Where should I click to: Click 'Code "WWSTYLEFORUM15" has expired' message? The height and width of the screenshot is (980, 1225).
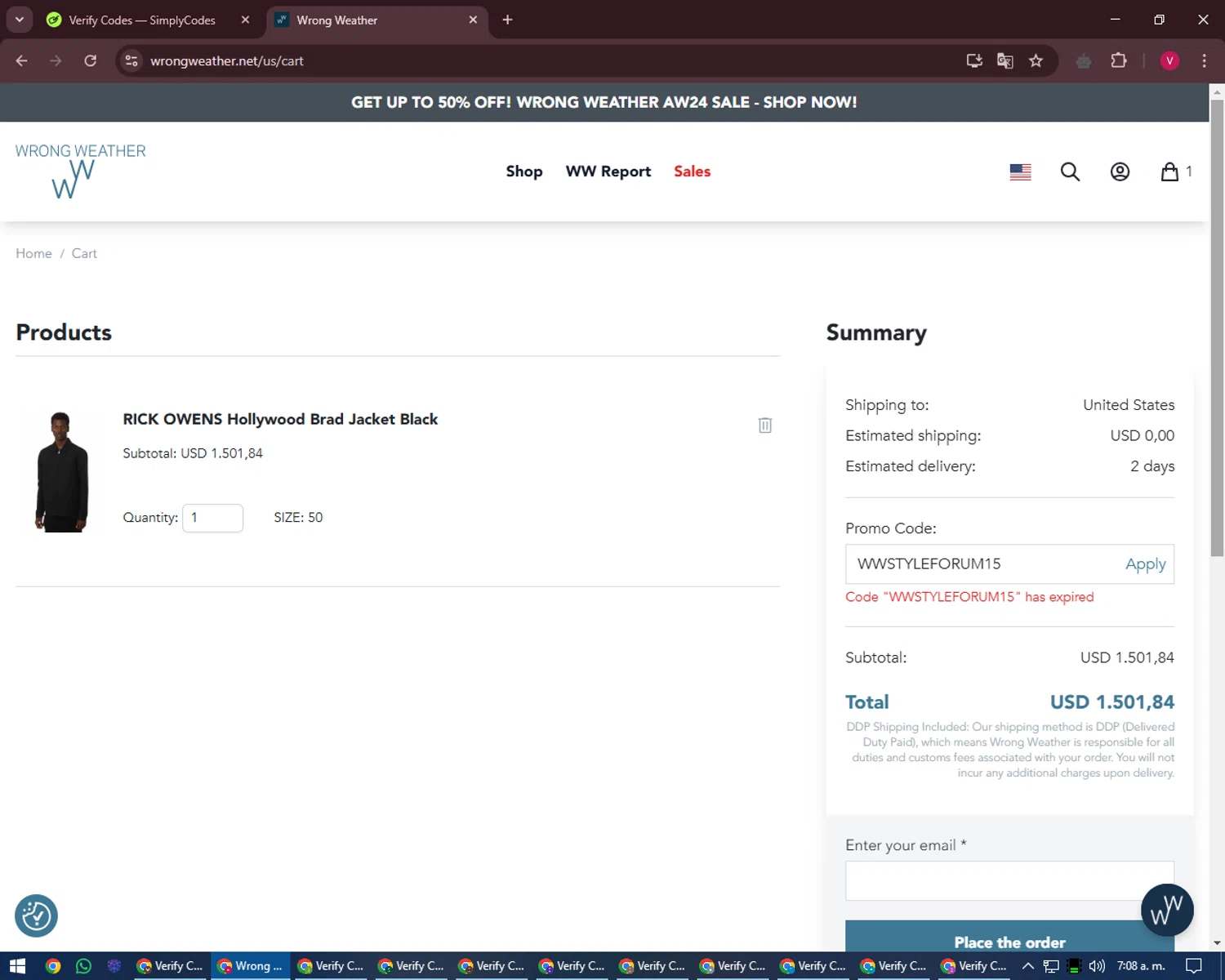tap(969, 597)
